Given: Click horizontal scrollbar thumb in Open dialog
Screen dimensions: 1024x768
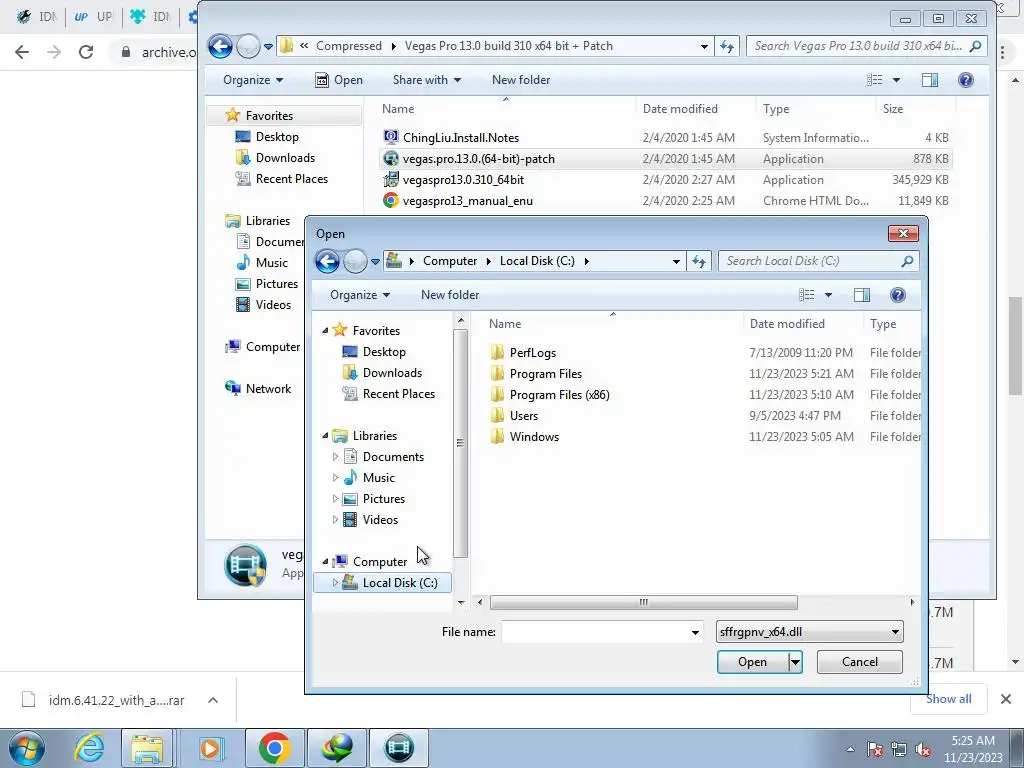Looking at the screenshot, I should [643, 602].
